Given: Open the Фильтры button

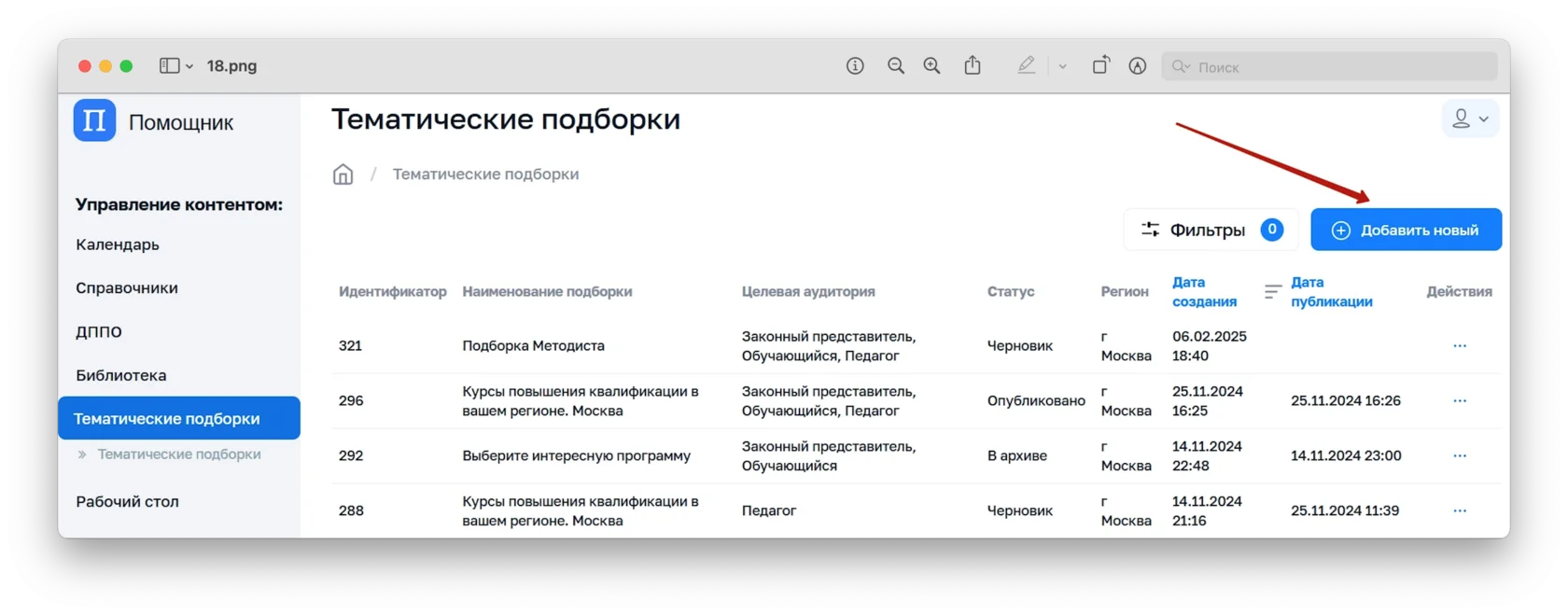Looking at the screenshot, I should [x=1211, y=230].
